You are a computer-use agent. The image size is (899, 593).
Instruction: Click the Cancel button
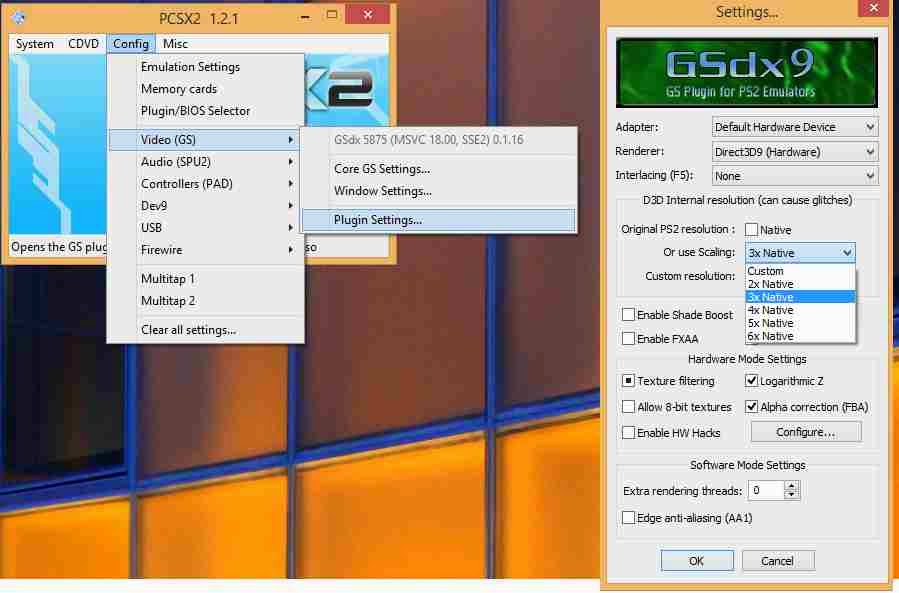point(778,560)
